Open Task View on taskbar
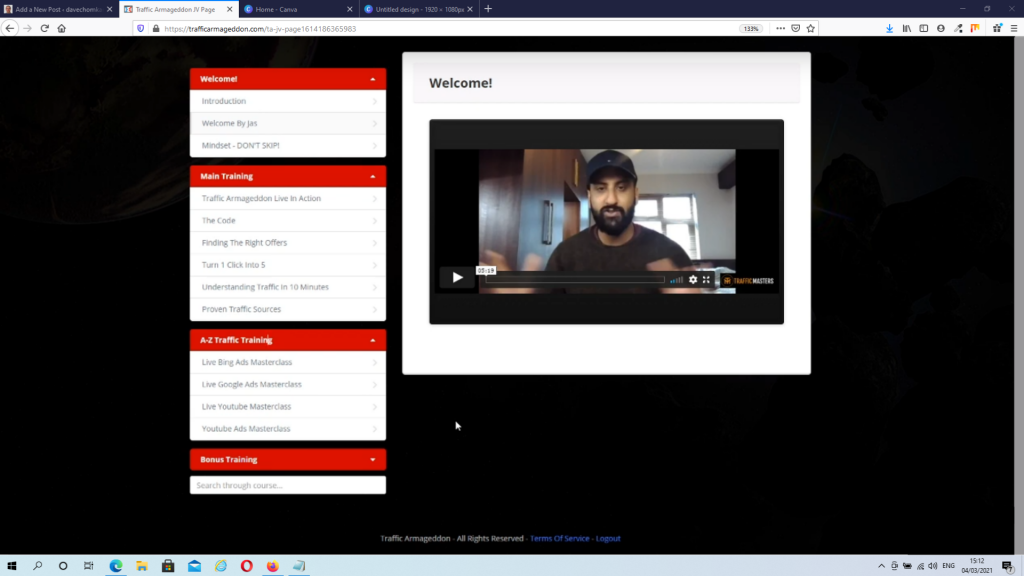Viewport: 1024px width, 576px height. click(x=89, y=566)
